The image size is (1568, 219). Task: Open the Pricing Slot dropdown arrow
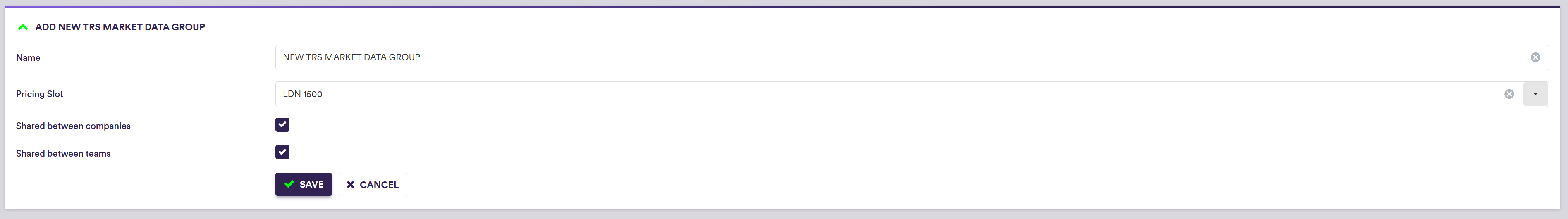tap(1535, 94)
